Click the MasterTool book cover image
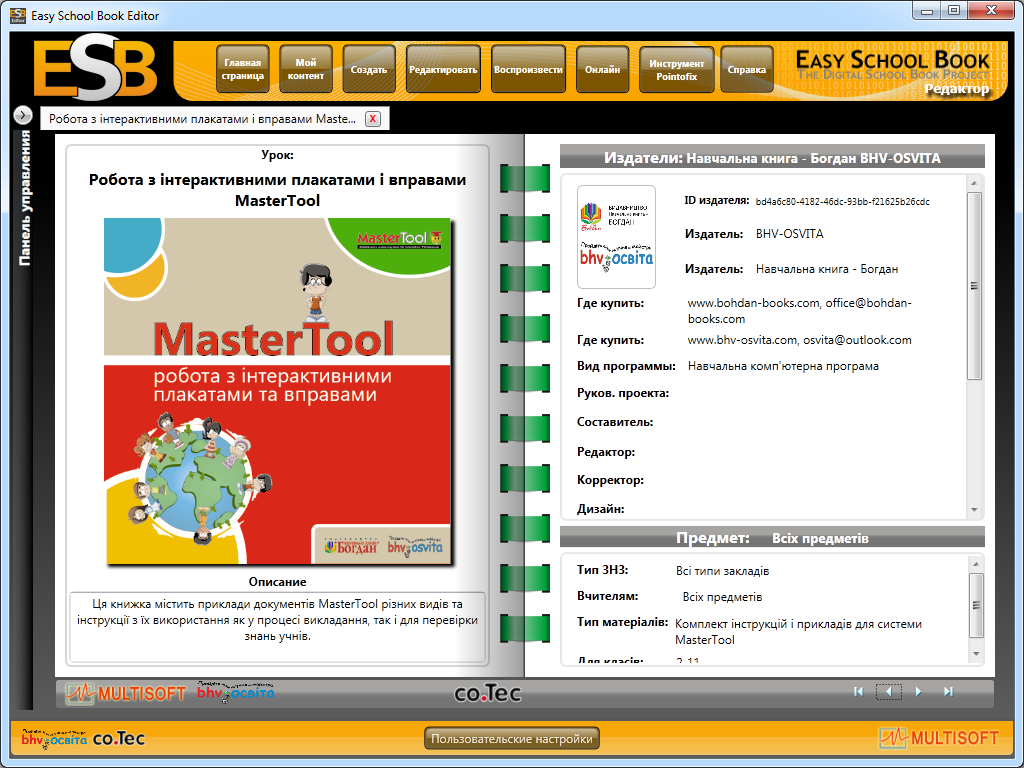 point(278,391)
